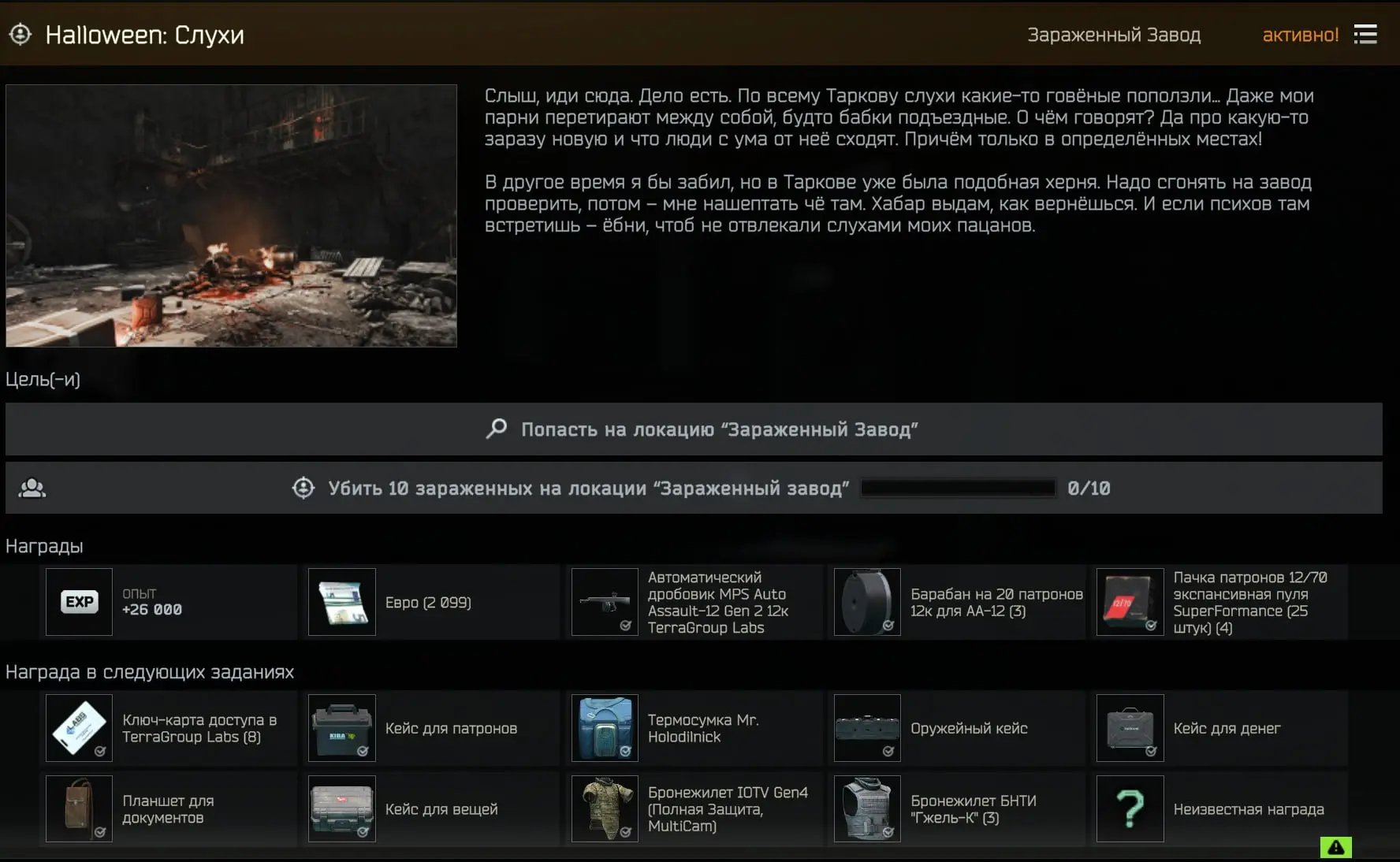
Task: Select the Убить 10 зараженных objective text
Action: click(x=588, y=489)
